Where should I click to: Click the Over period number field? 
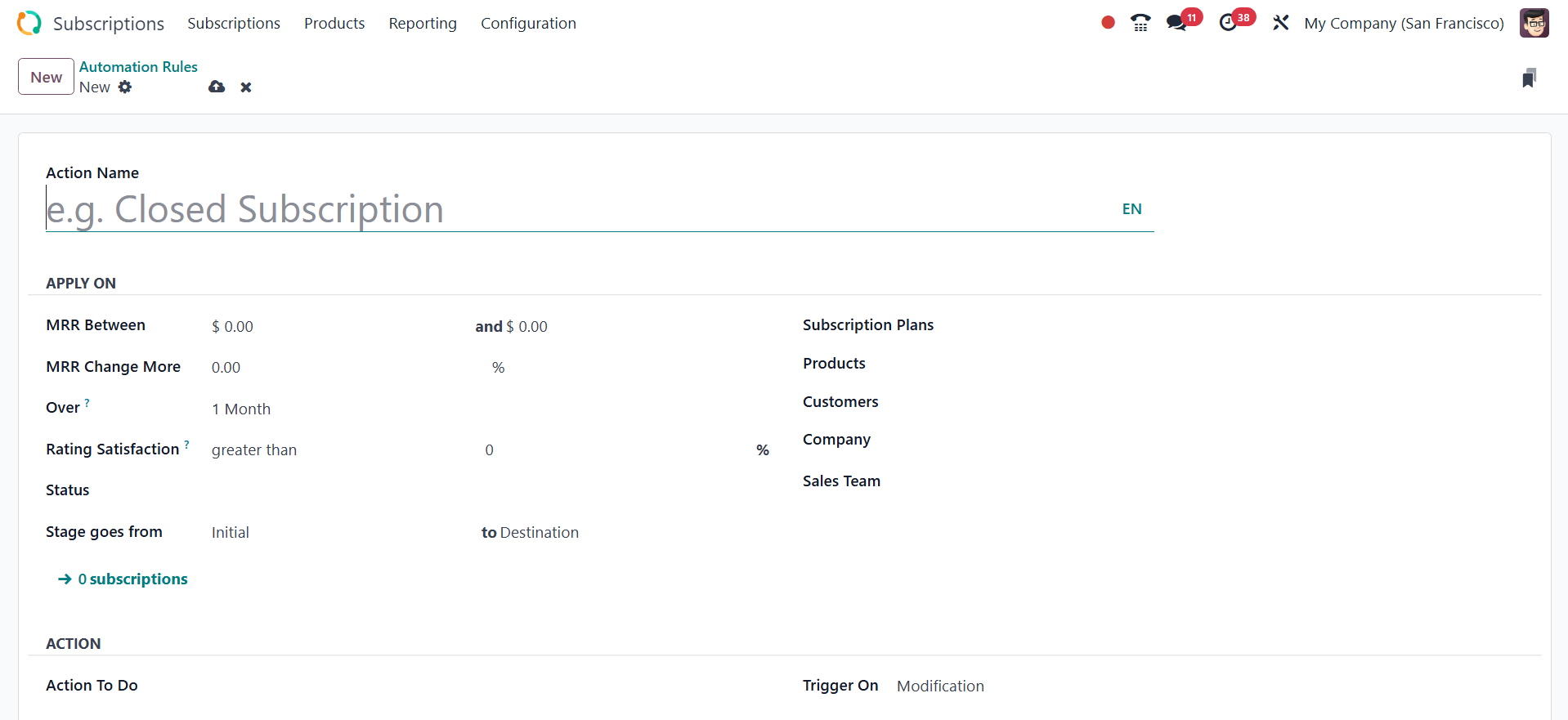tap(216, 409)
